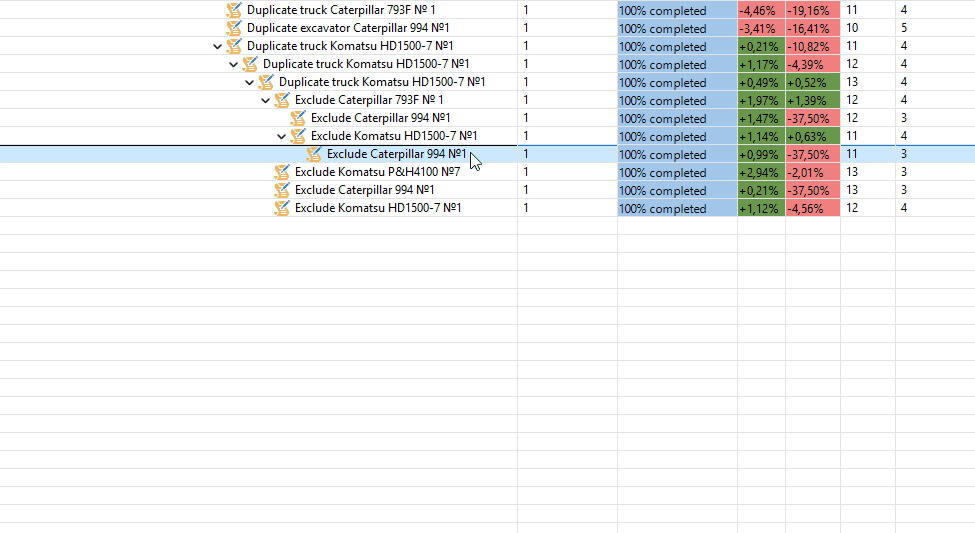
Task: Click icon of Duplicate truck Komatsu row showing -10,82%
Action: point(234,46)
